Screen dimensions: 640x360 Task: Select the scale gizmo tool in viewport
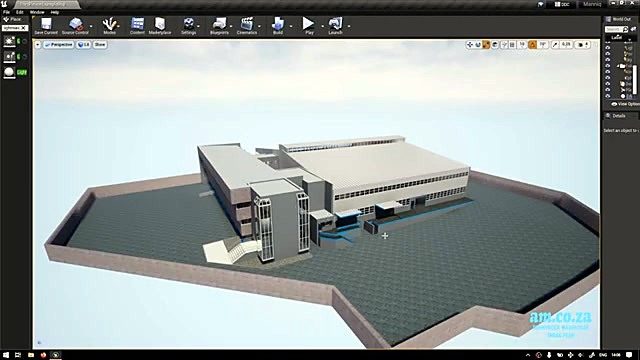(486, 44)
